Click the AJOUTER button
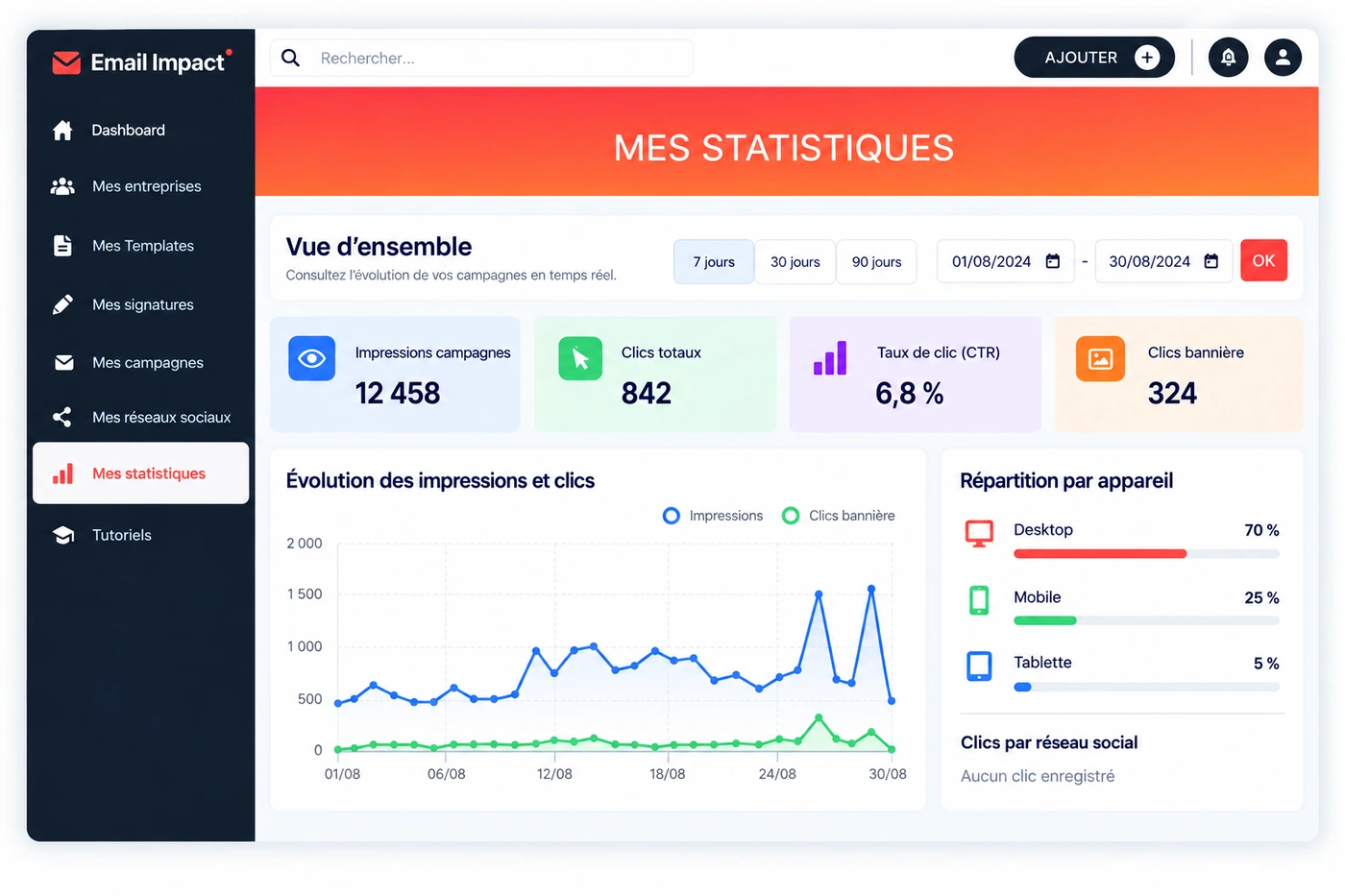The height and width of the screenshot is (896, 1345). tap(1094, 58)
